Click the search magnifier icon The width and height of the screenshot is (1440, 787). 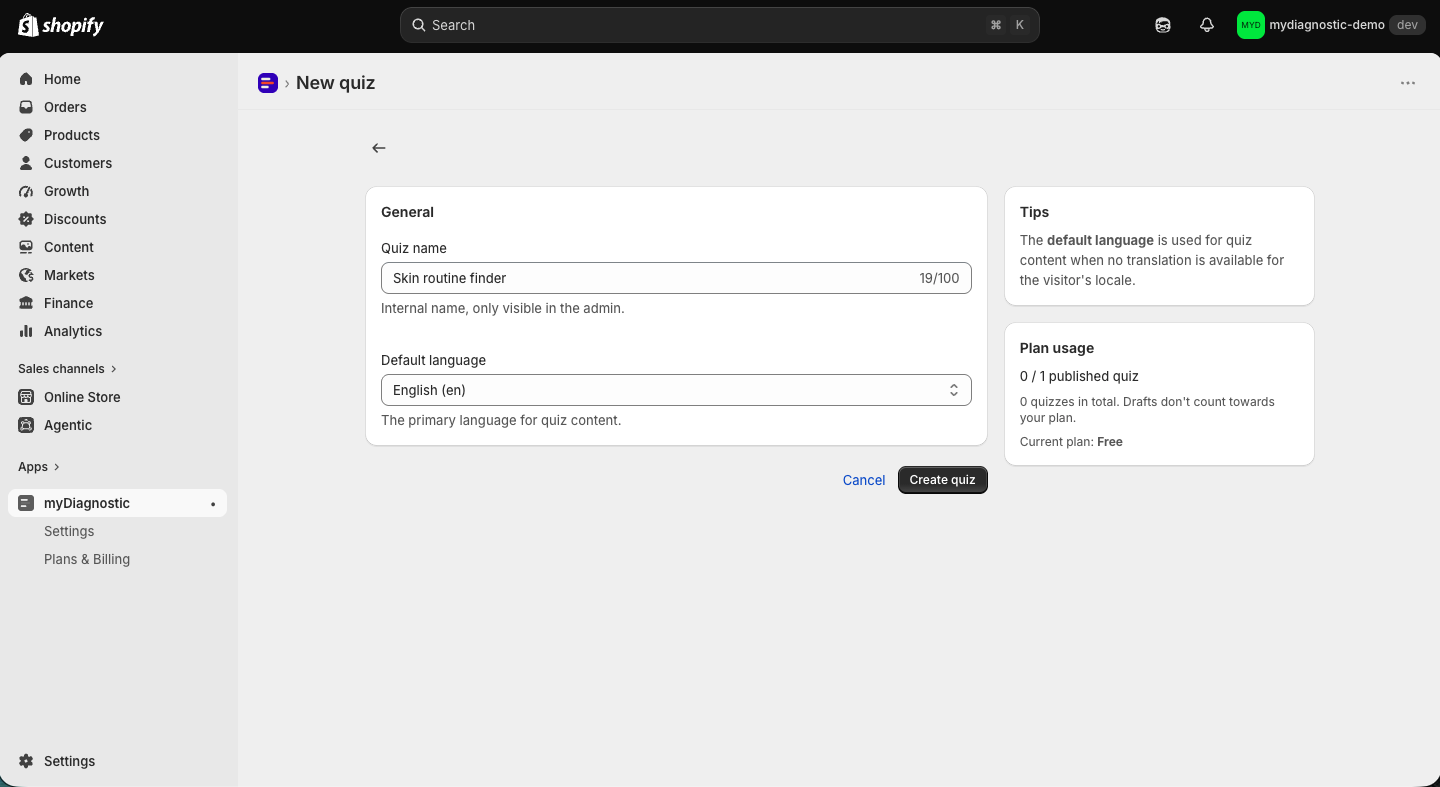point(419,25)
